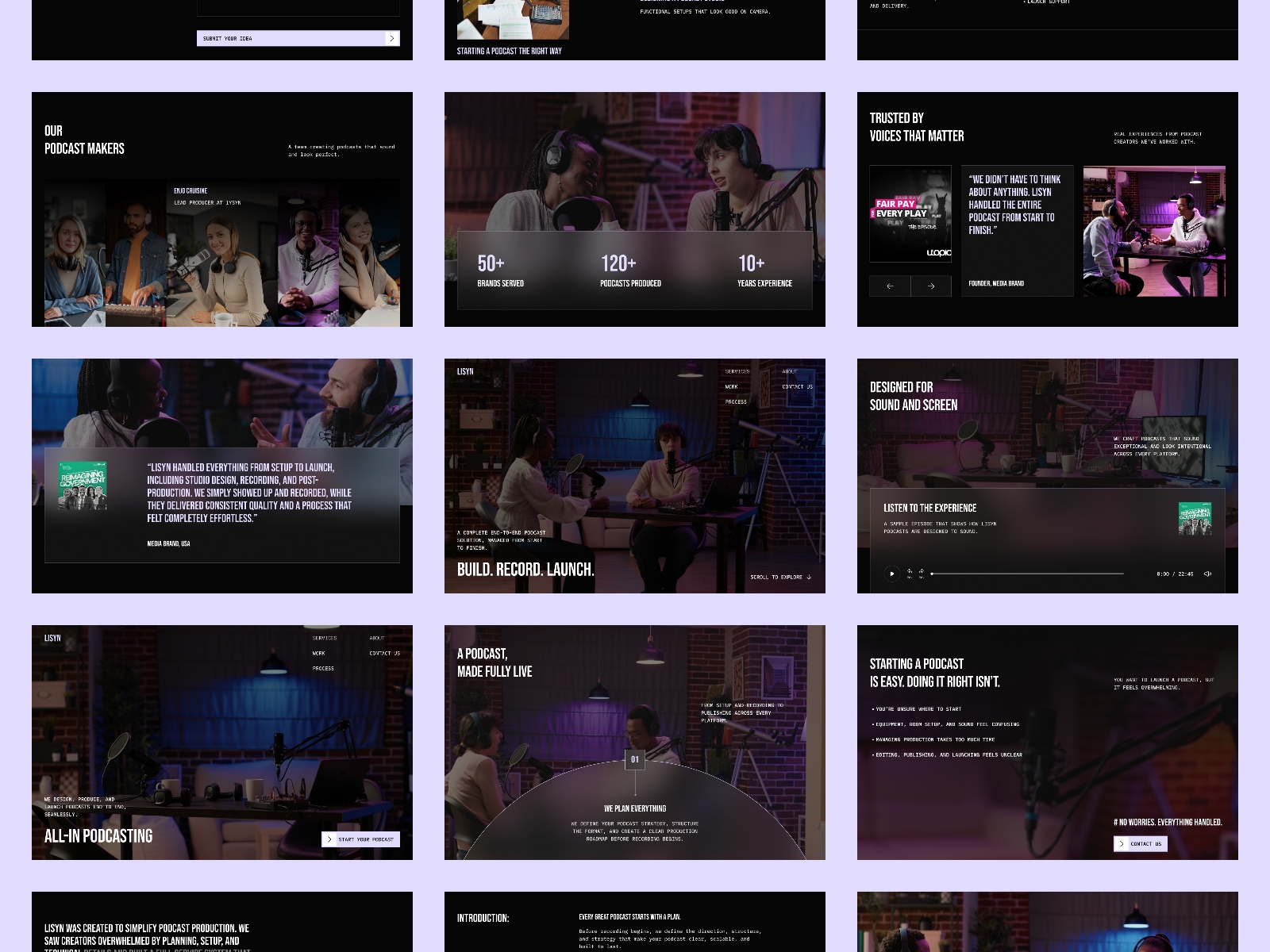1270x952 pixels.
Task: Show next testimonial with right arrow
Action: click(931, 286)
